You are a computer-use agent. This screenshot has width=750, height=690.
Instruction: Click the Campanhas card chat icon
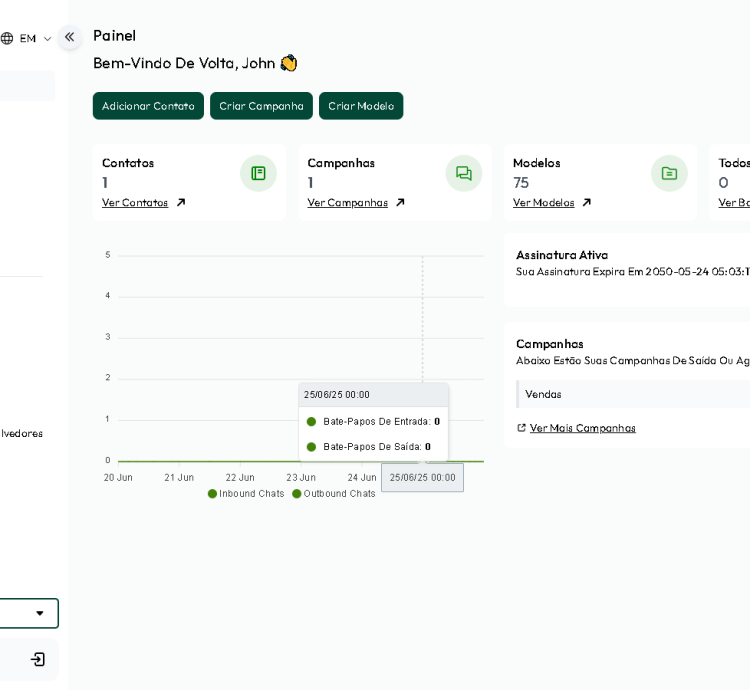pos(463,173)
